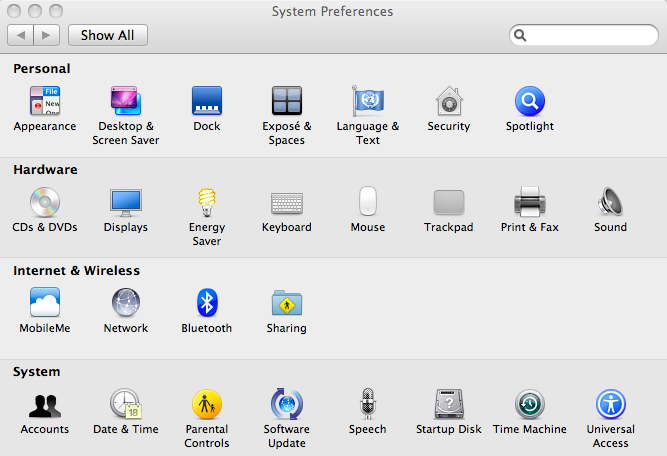Click the red close window button

(x=14, y=11)
